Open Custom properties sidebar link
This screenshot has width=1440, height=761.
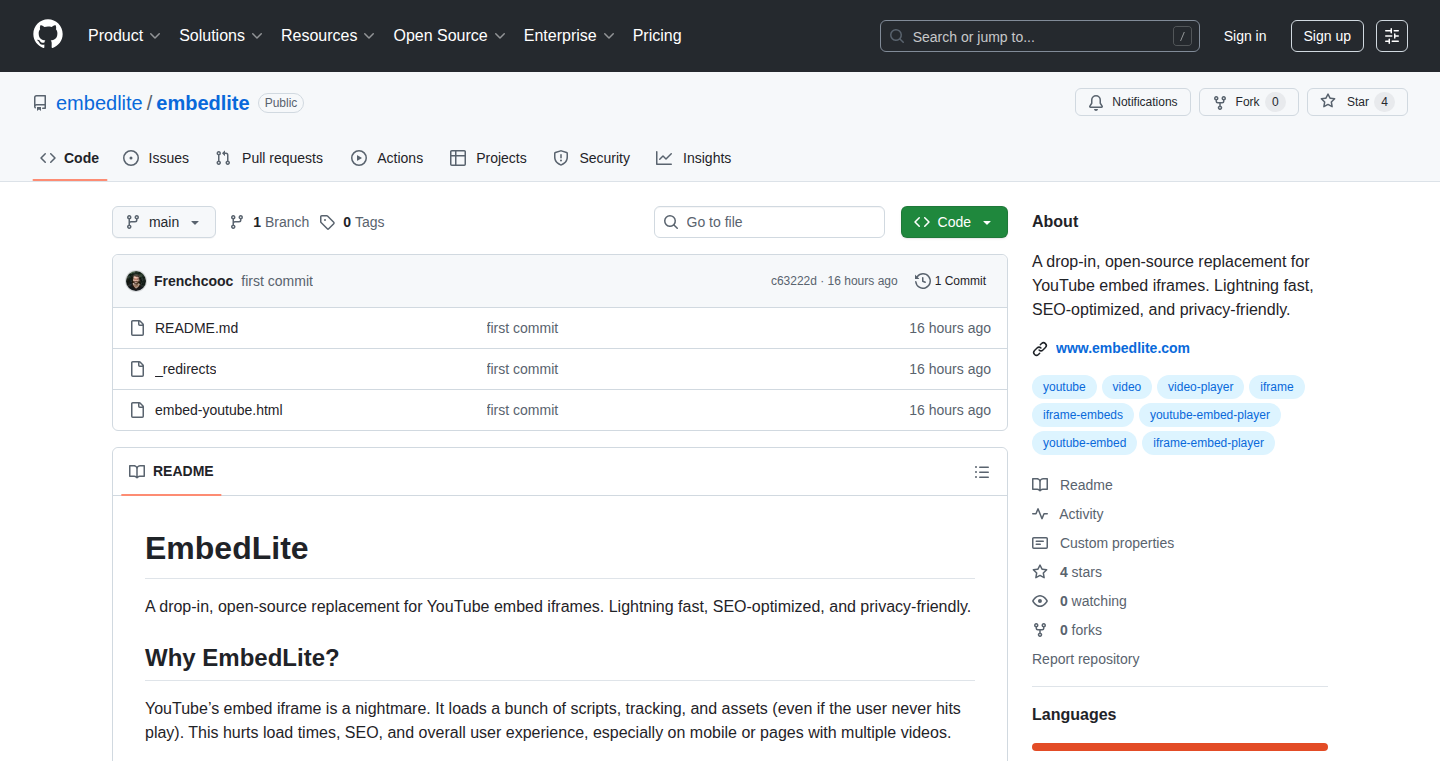click(1103, 543)
